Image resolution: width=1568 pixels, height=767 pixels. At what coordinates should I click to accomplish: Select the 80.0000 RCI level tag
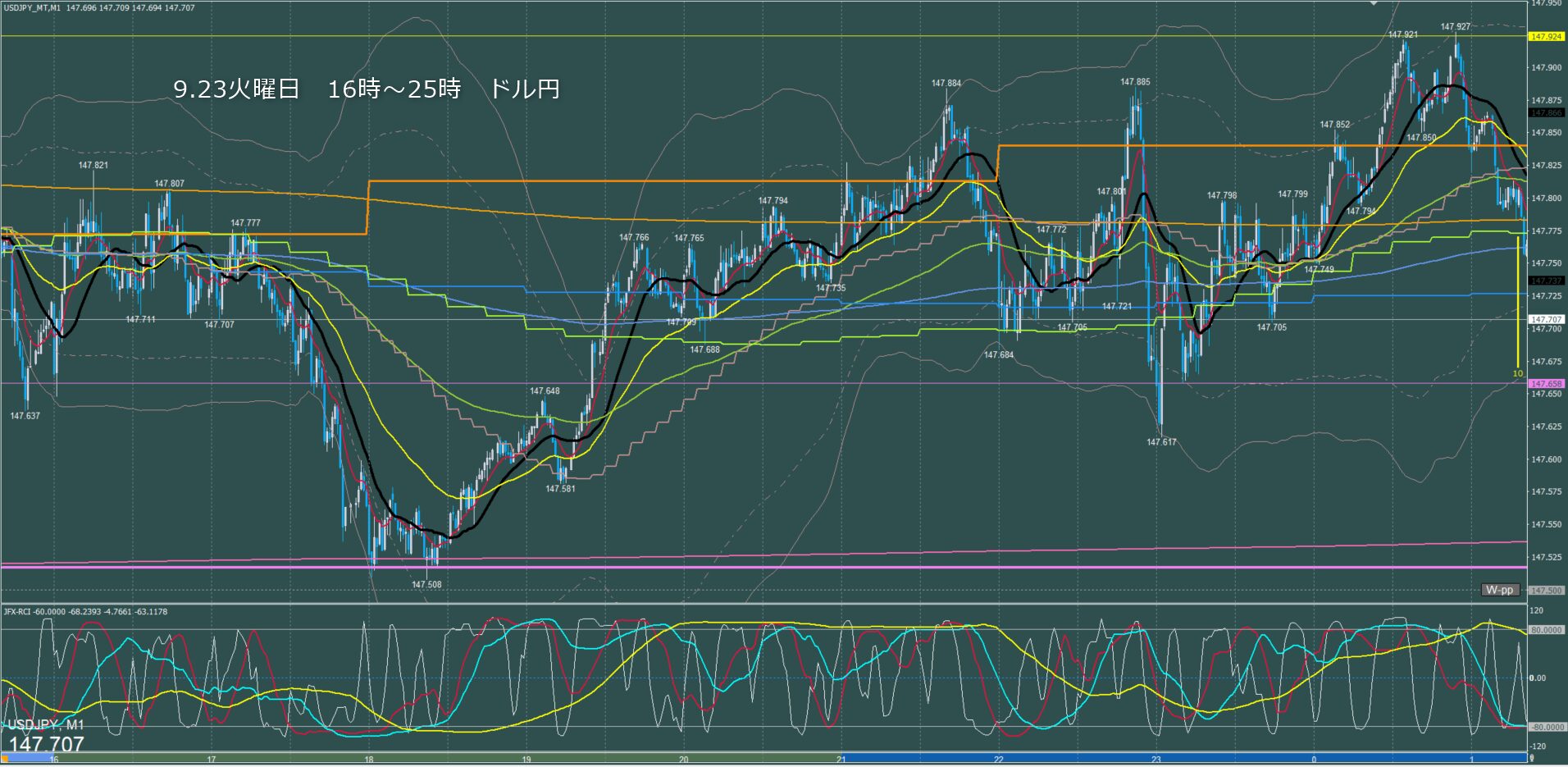[x=1546, y=631]
